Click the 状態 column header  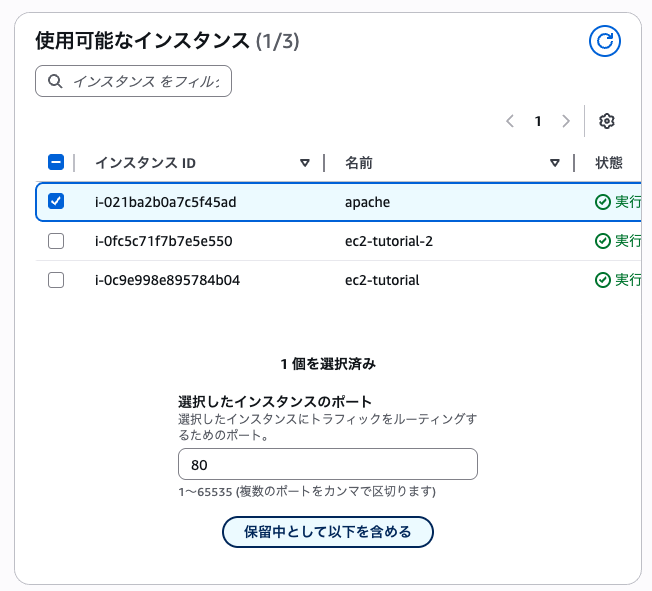point(609,163)
